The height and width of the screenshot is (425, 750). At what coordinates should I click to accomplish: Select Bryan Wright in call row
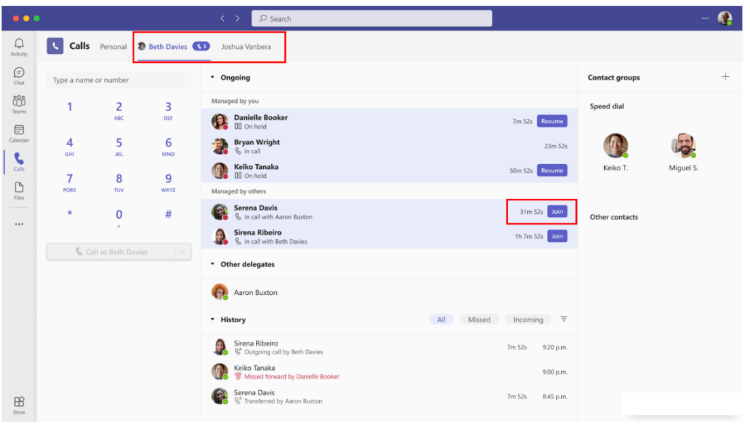click(x=389, y=146)
